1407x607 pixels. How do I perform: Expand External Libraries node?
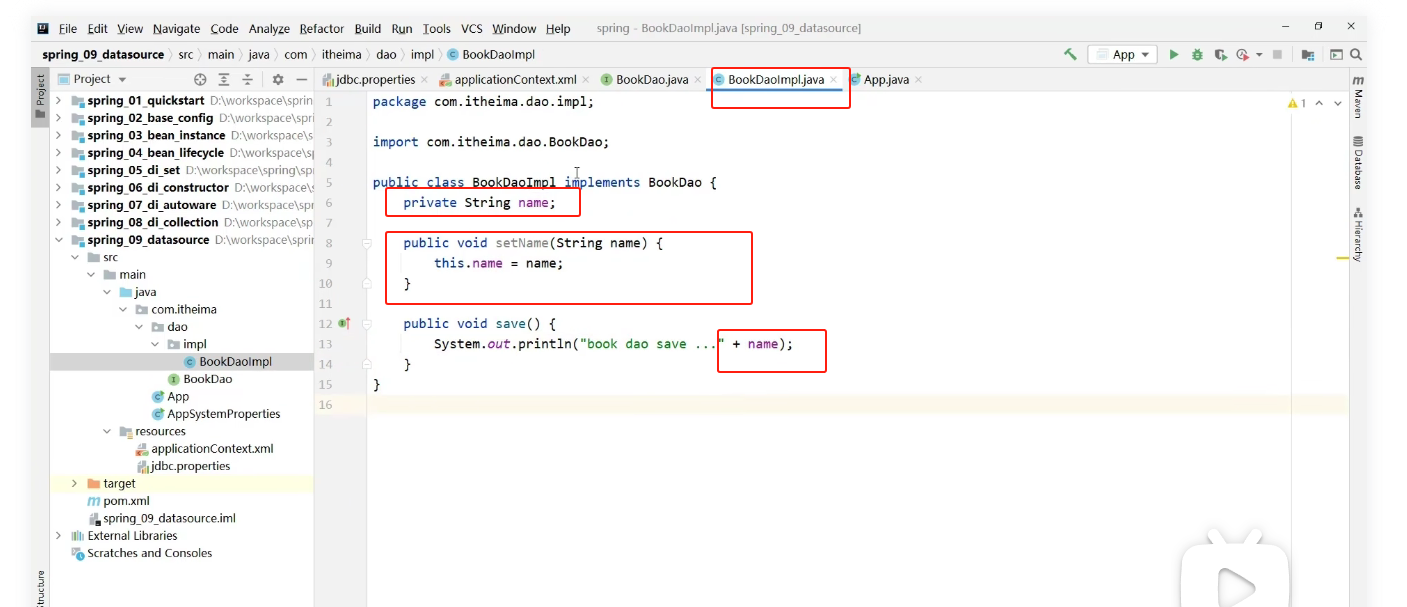tap(58, 536)
